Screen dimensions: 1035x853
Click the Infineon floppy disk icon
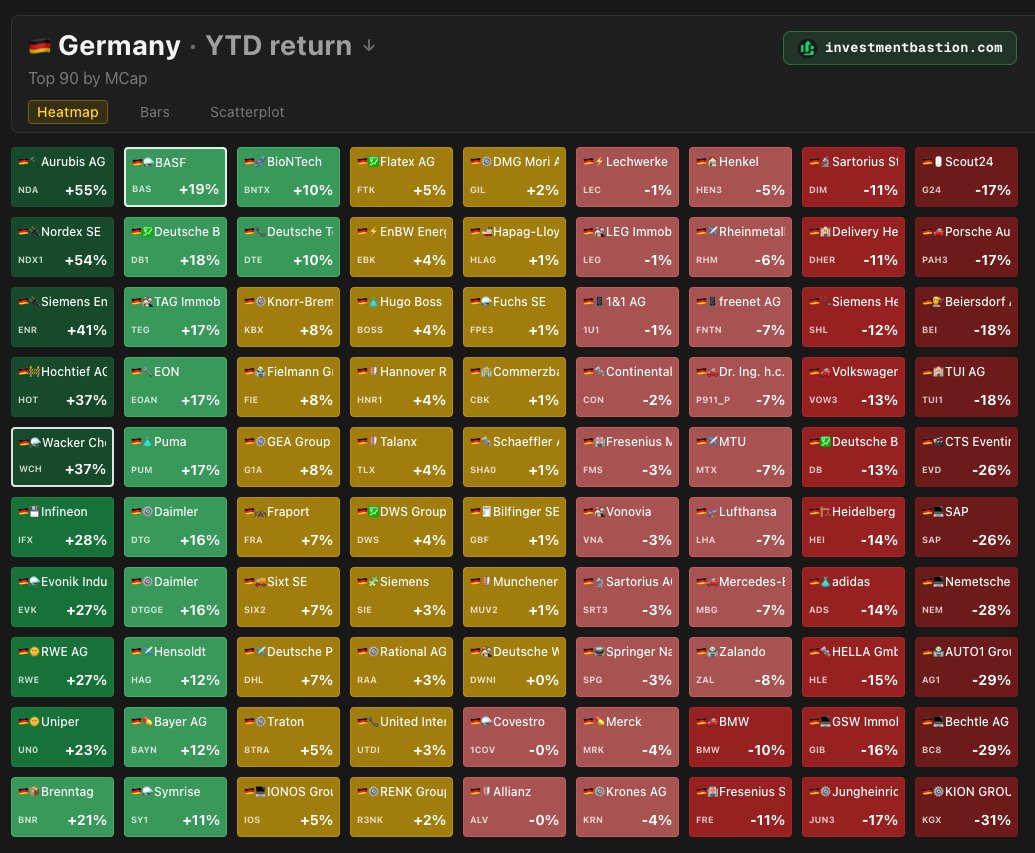point(35,512)
